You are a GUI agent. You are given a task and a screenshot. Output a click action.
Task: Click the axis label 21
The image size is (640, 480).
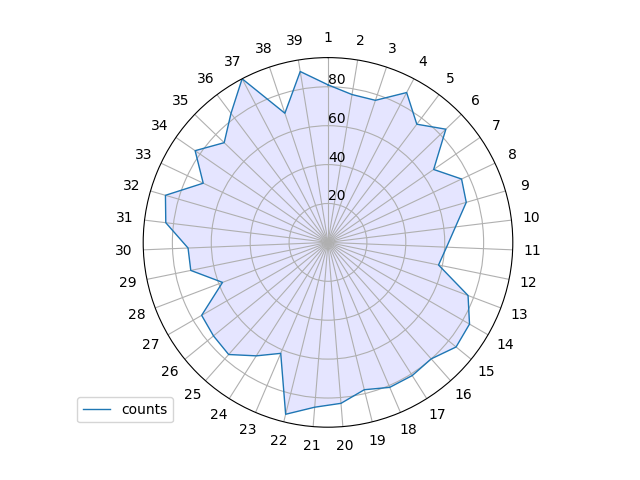(x=311, y=445)
